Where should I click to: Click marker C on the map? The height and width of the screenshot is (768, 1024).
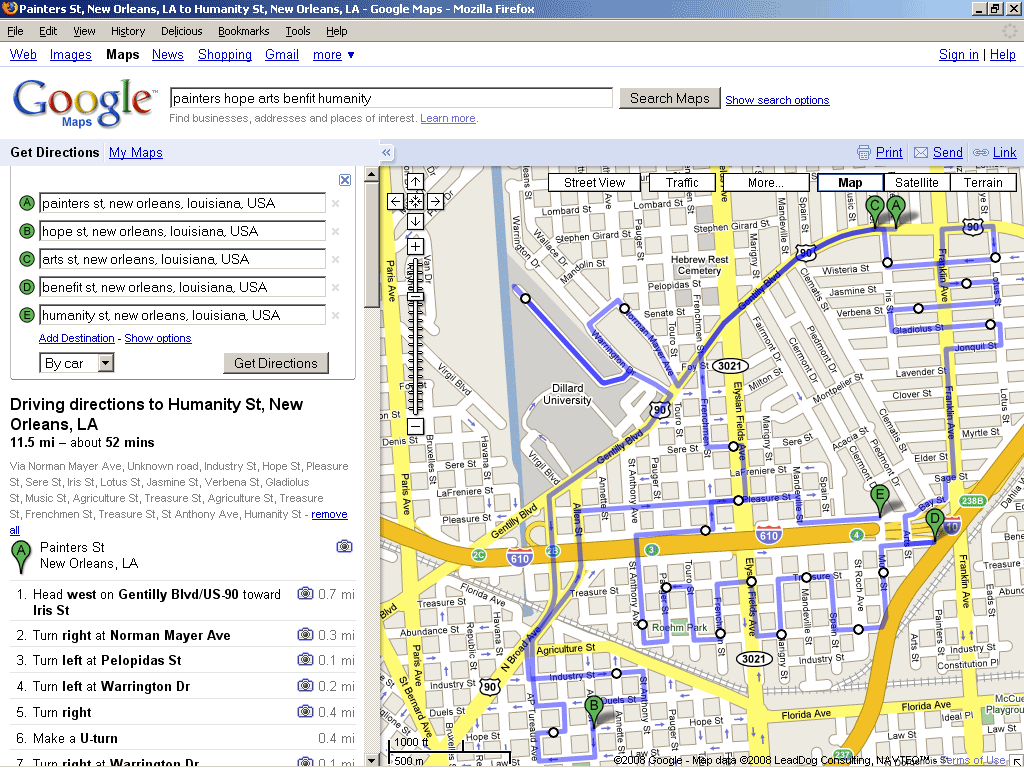874,212
